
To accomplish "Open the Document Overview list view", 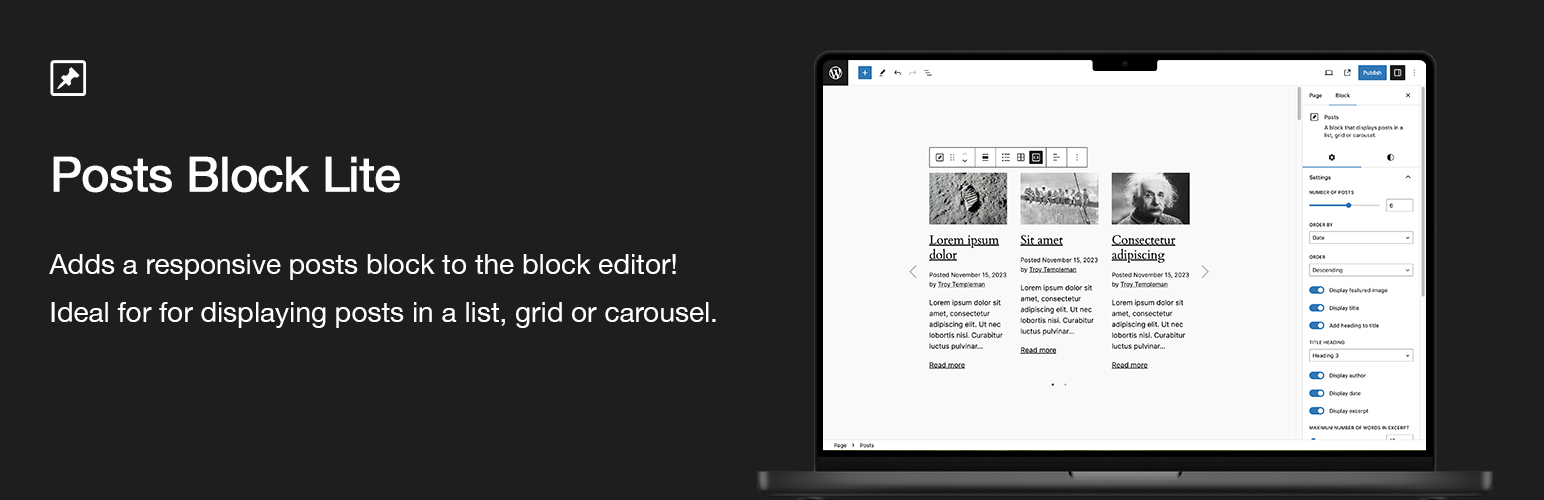I will coord(928,73).
